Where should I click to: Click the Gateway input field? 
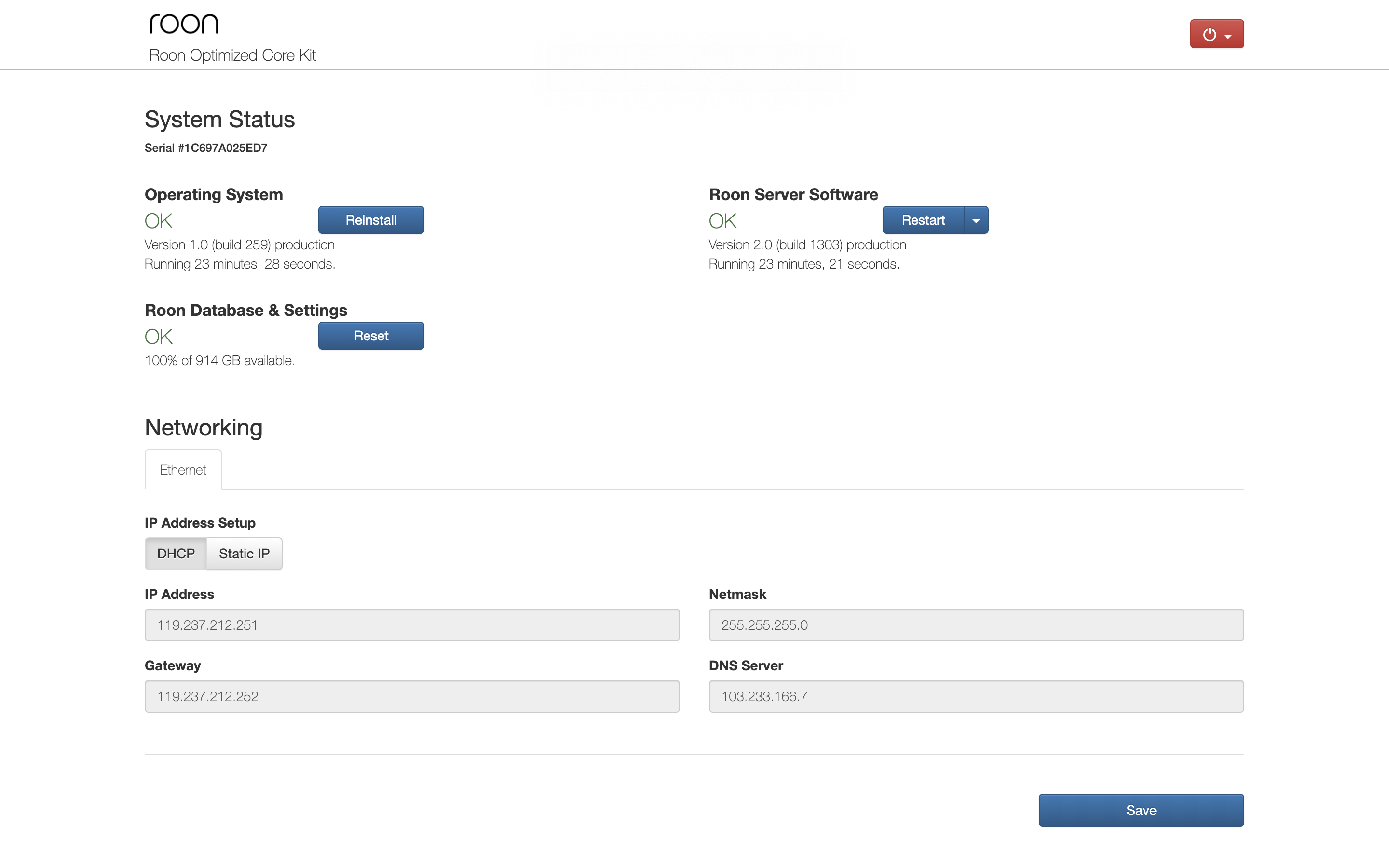412,696
